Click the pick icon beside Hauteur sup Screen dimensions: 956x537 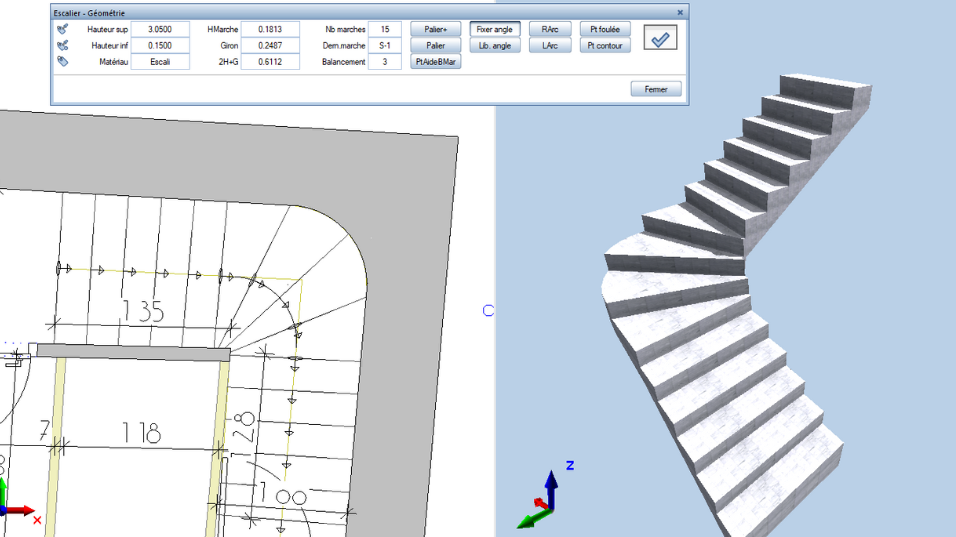pyautogui.click(x=63, y=30)
